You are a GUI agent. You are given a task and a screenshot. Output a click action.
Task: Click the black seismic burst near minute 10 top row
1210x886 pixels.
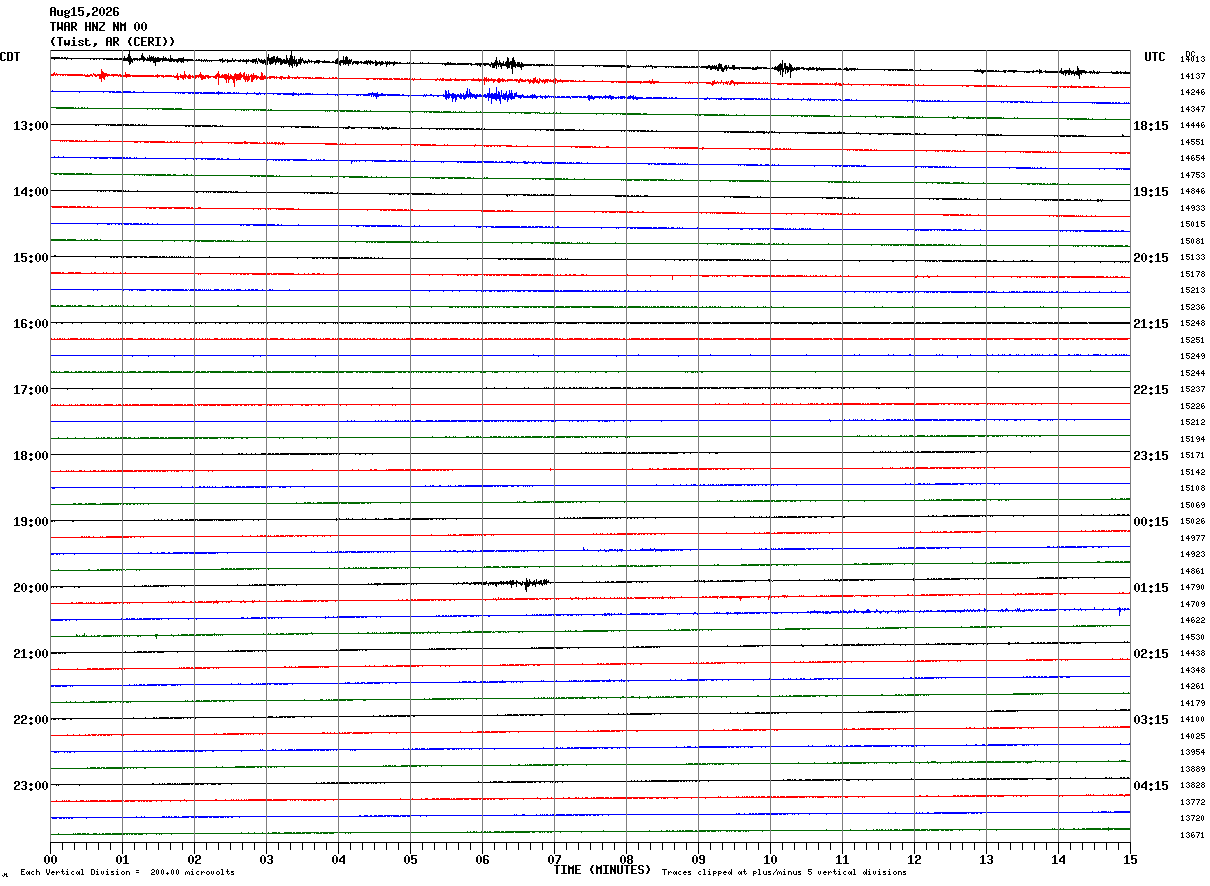pos(785,68)
